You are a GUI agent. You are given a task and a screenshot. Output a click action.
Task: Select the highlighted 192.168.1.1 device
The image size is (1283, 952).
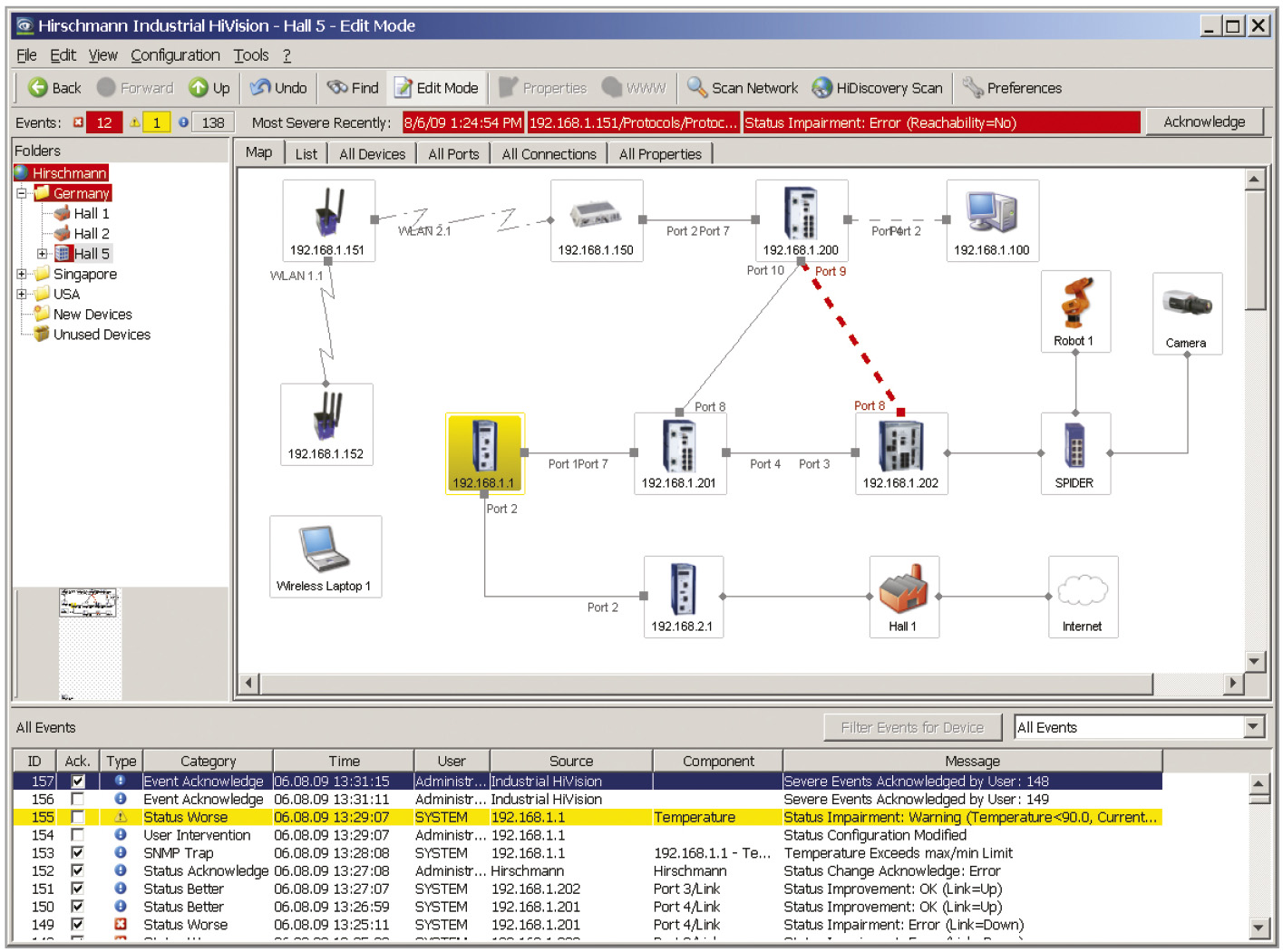485,453
